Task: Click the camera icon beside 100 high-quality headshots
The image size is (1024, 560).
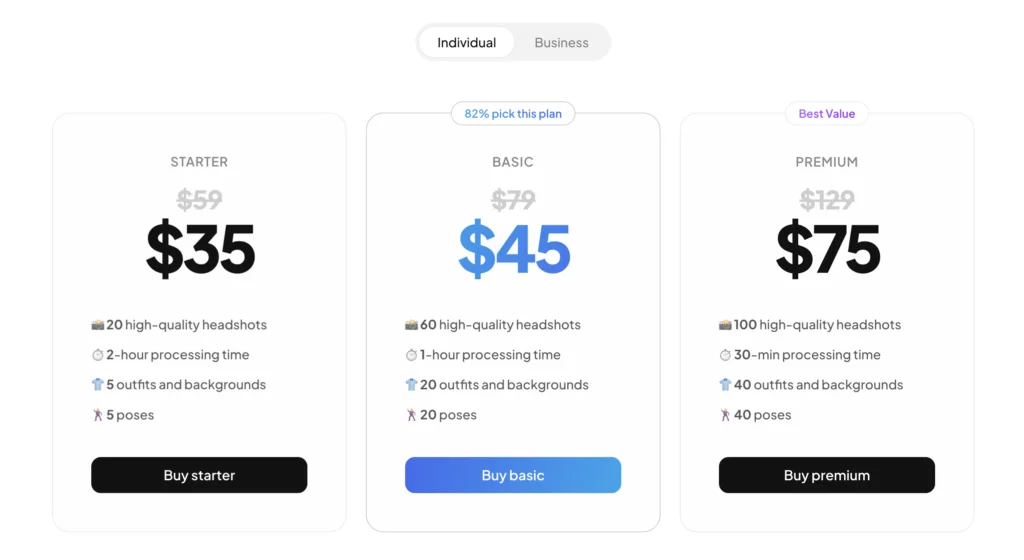Action: pyautogui.click(x=725, y=325)
